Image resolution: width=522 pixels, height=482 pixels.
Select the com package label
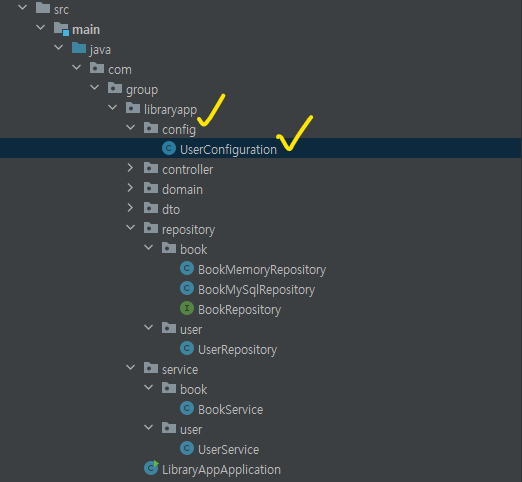pyautogui.click(x=120, y=70)
